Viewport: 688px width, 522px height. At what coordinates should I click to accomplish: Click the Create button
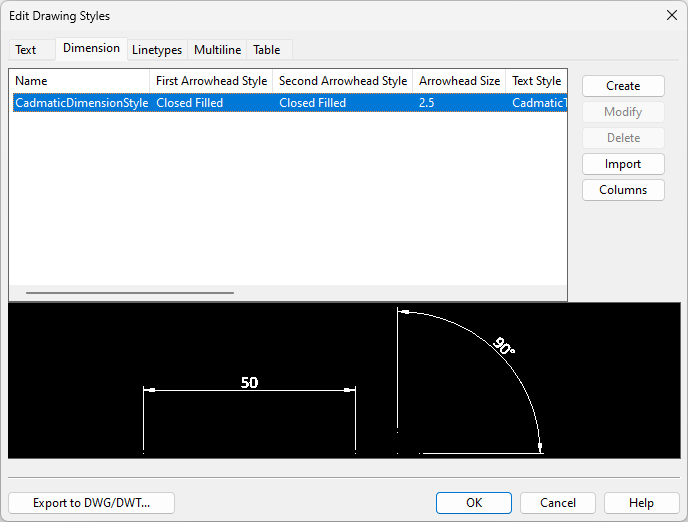coord(623,86)
